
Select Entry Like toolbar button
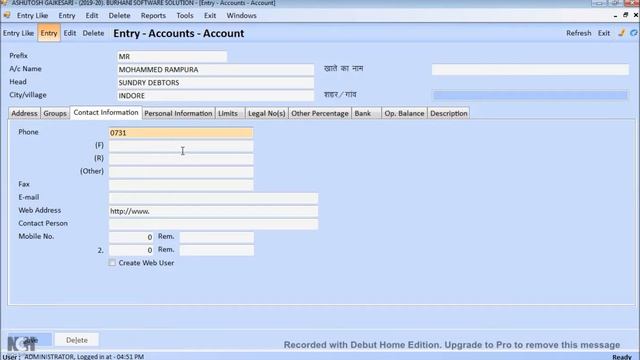pyautogui.click(x=18, y=33)
